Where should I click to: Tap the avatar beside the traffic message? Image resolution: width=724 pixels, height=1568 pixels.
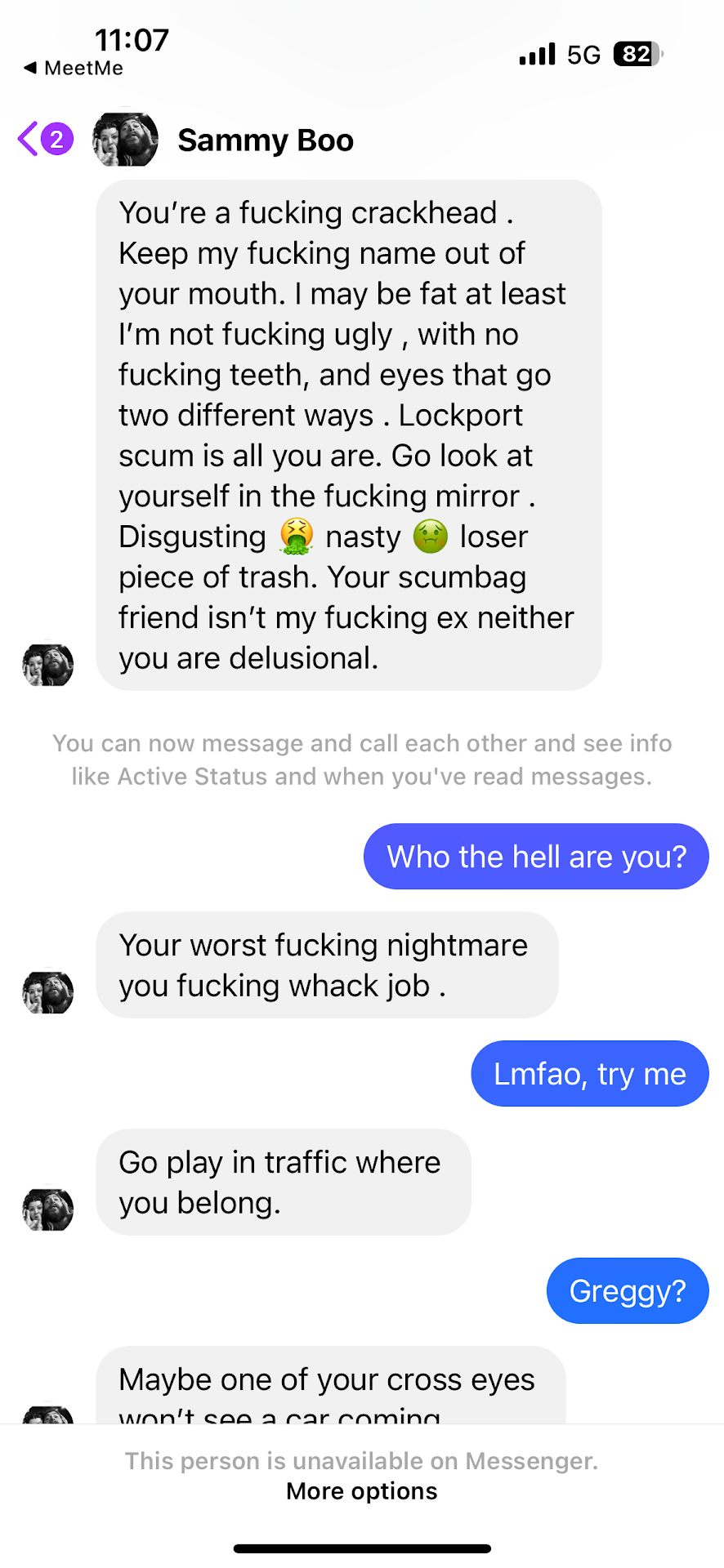pyautogui.click(x=47, y=1209)
